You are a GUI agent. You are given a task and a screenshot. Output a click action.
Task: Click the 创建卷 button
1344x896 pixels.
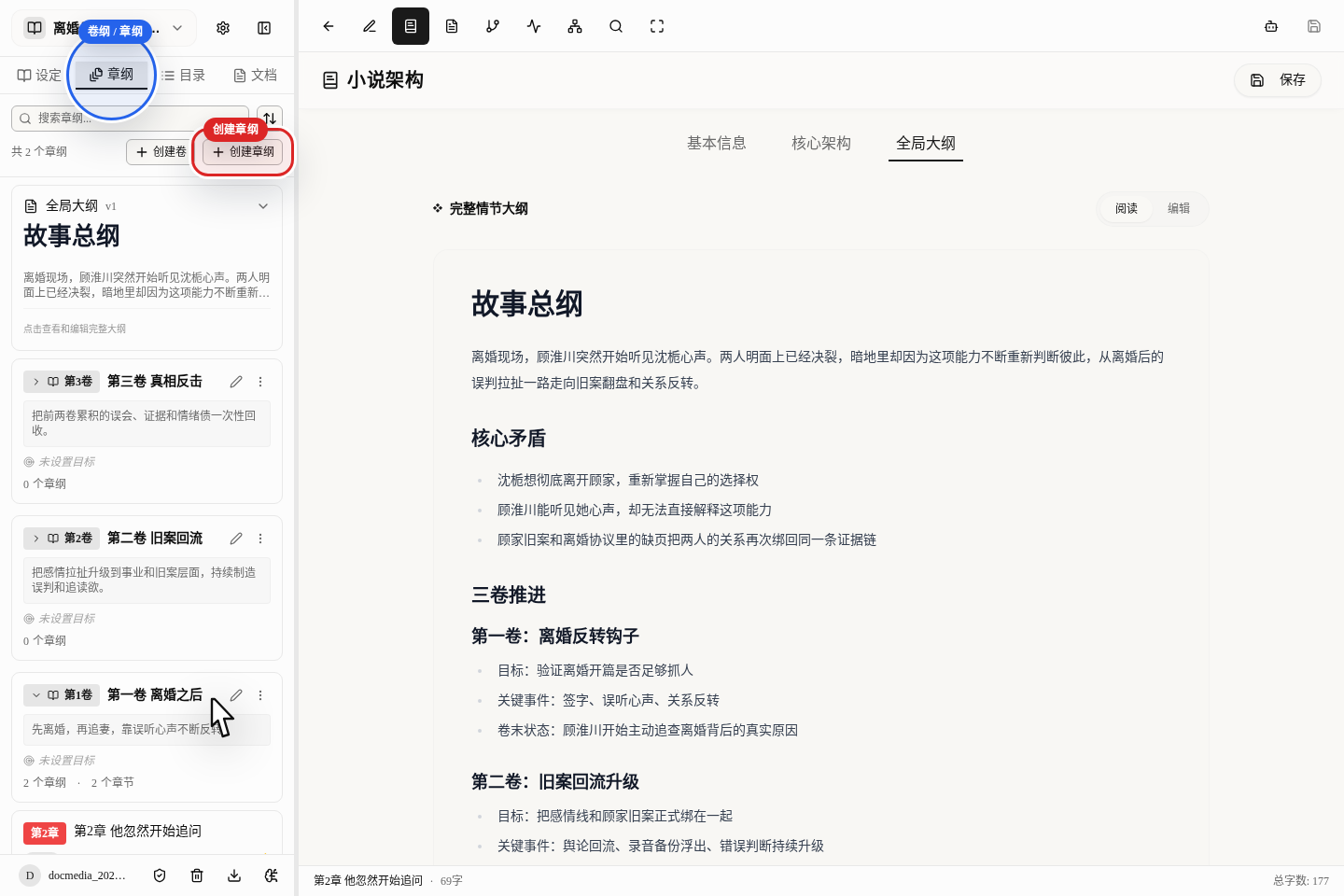(161, 152)
